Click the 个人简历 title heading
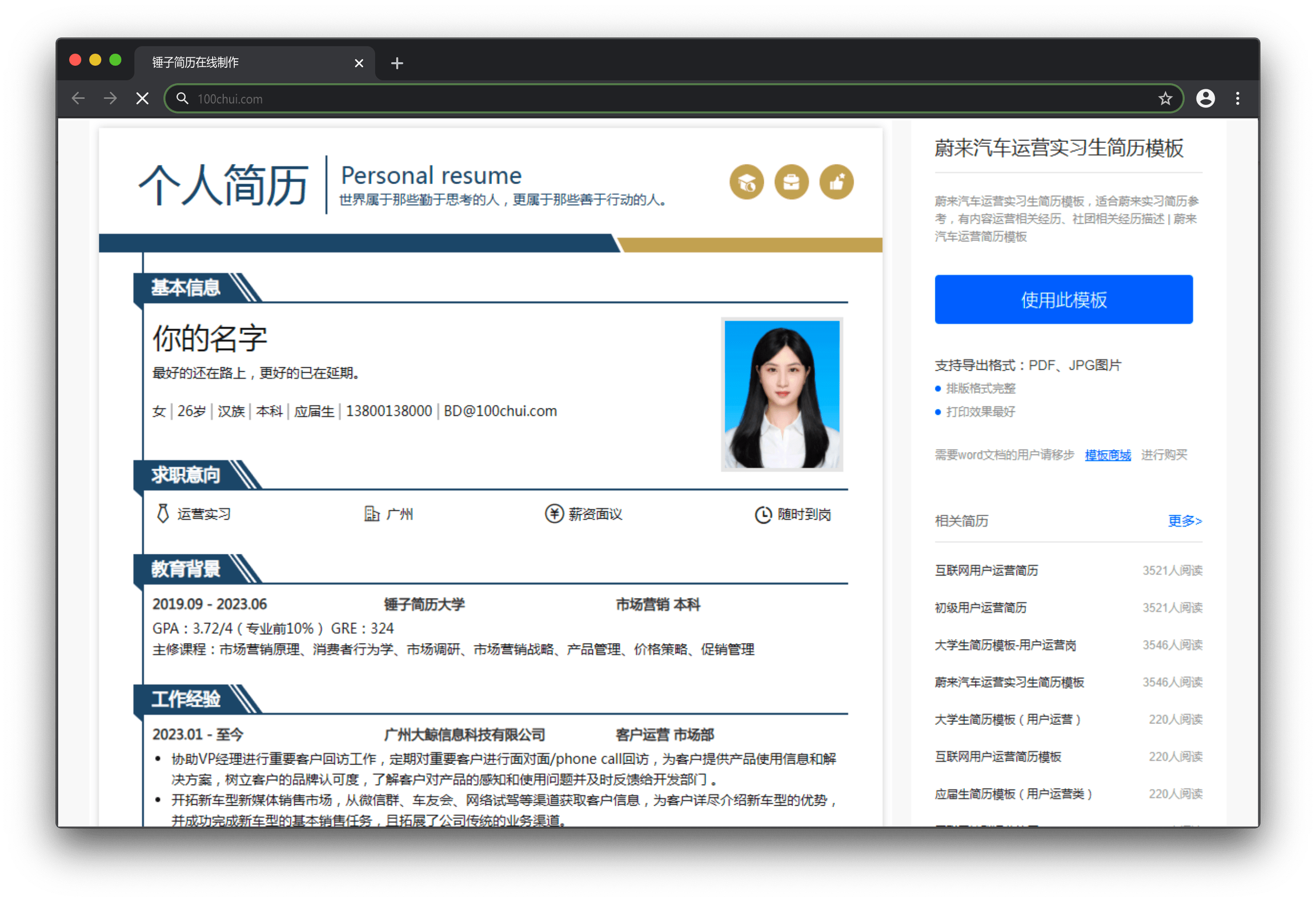 224,185
